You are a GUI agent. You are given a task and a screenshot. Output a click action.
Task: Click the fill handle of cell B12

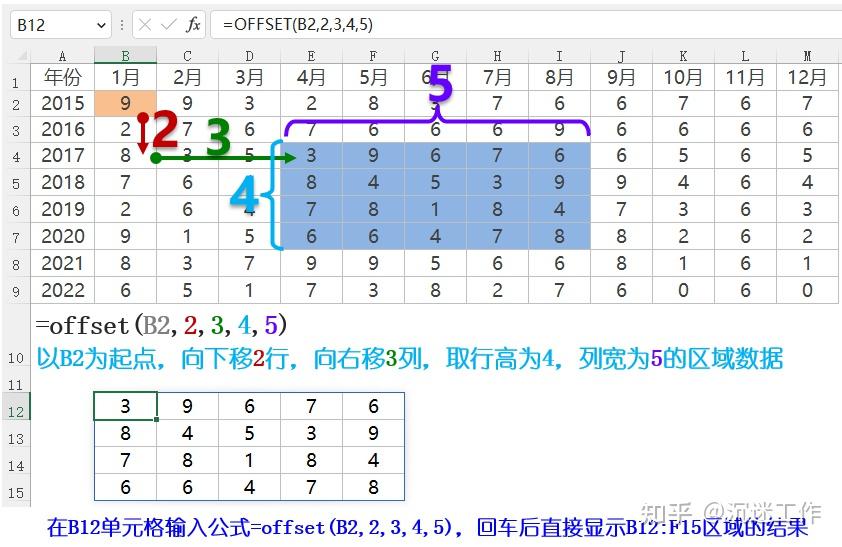tap(156, 419)
